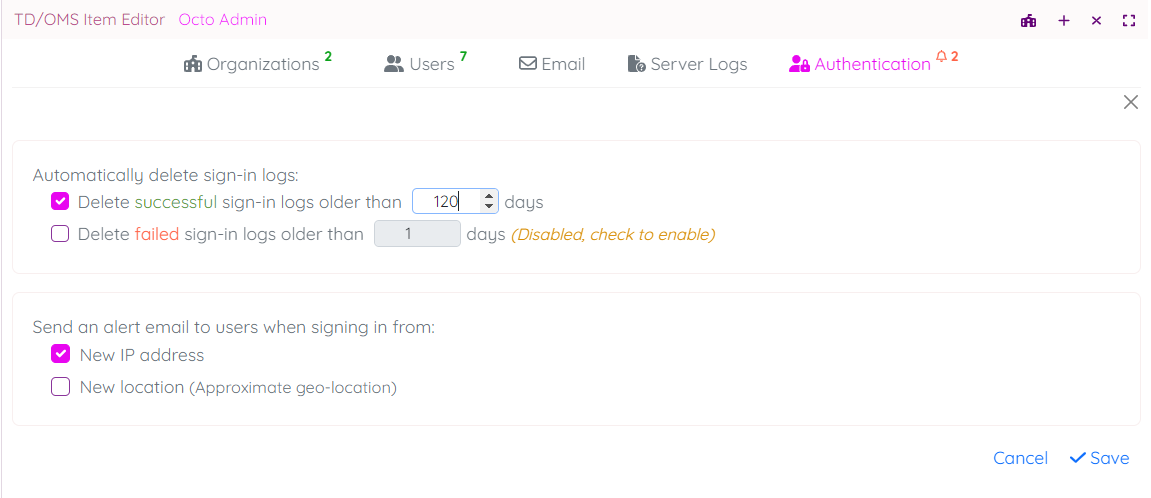Dismiss the settings panel with the gray X
1151x498 pixels.
[x=1131, y=102]
